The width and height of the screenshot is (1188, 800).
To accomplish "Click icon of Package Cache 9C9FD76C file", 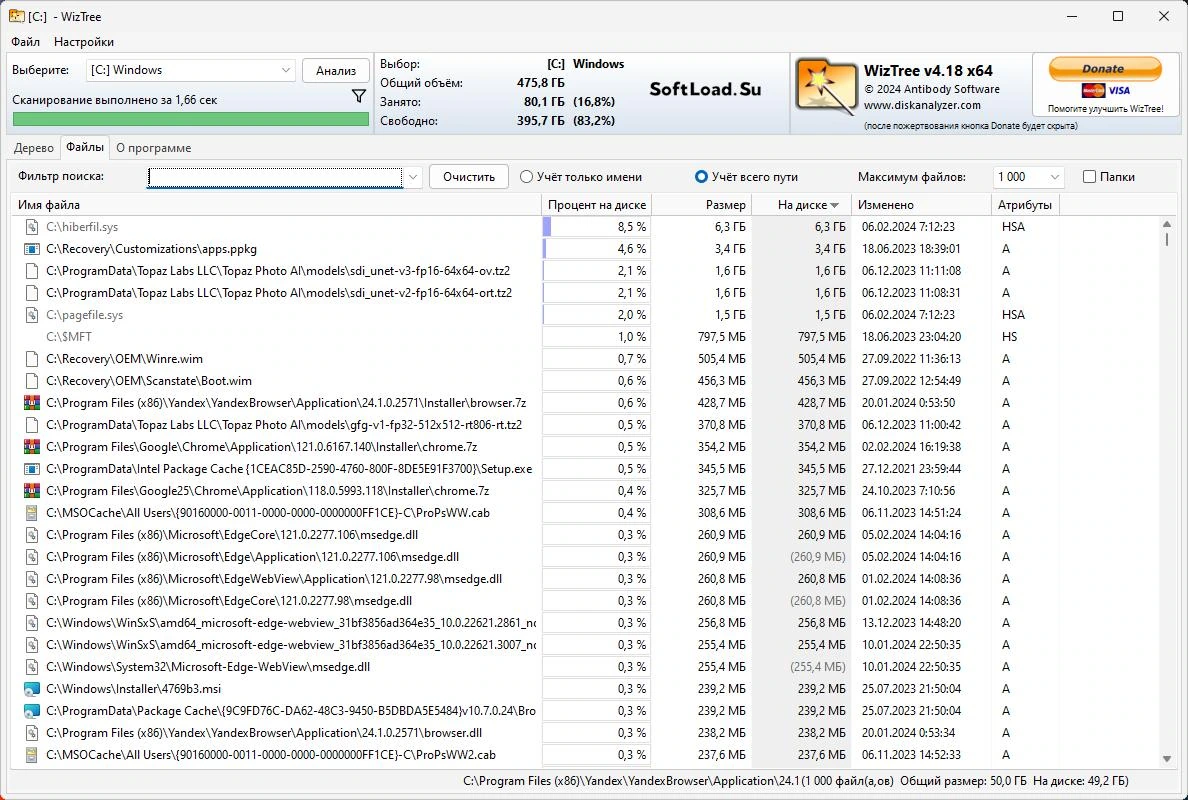I will pos(31,711).
